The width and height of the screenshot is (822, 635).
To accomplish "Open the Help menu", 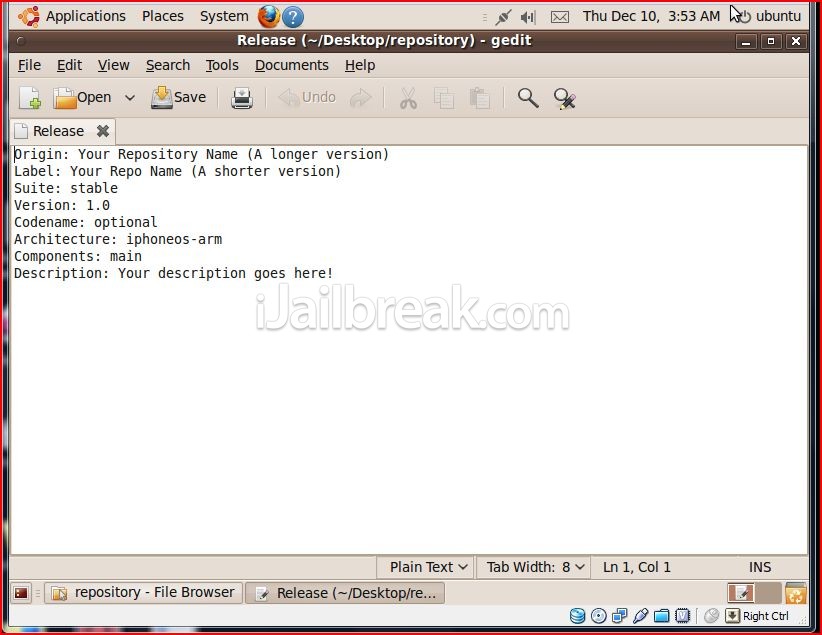I will [x=360, y=66].
